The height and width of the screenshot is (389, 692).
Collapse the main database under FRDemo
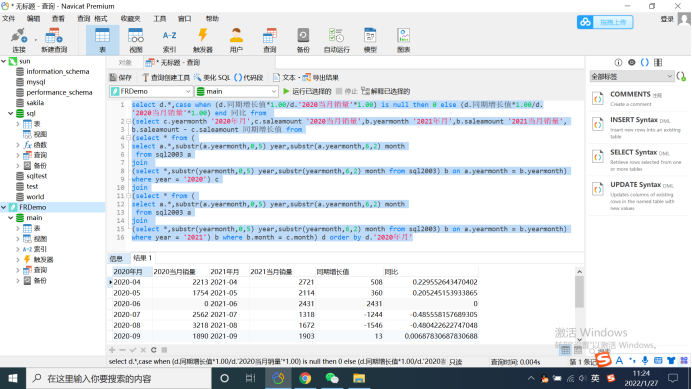pyautogui.click(x=11, y=218)
